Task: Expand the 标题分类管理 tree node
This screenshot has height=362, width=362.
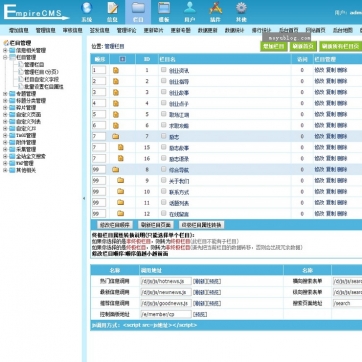Action: tap(5, 101)
